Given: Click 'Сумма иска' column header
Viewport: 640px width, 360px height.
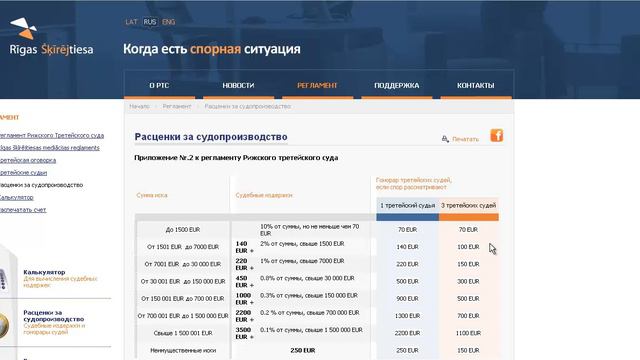Looking at the screenshot, I should 152,196.
